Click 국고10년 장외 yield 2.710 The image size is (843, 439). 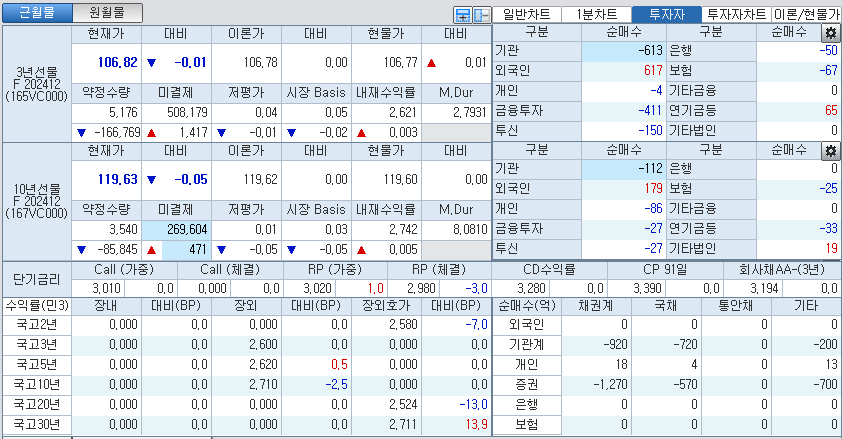pyautogui.click(x=263, y=384)
